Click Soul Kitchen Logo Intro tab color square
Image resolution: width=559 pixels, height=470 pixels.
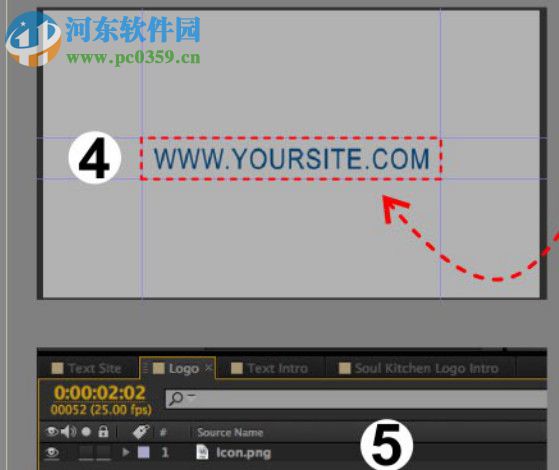(344, 368)
